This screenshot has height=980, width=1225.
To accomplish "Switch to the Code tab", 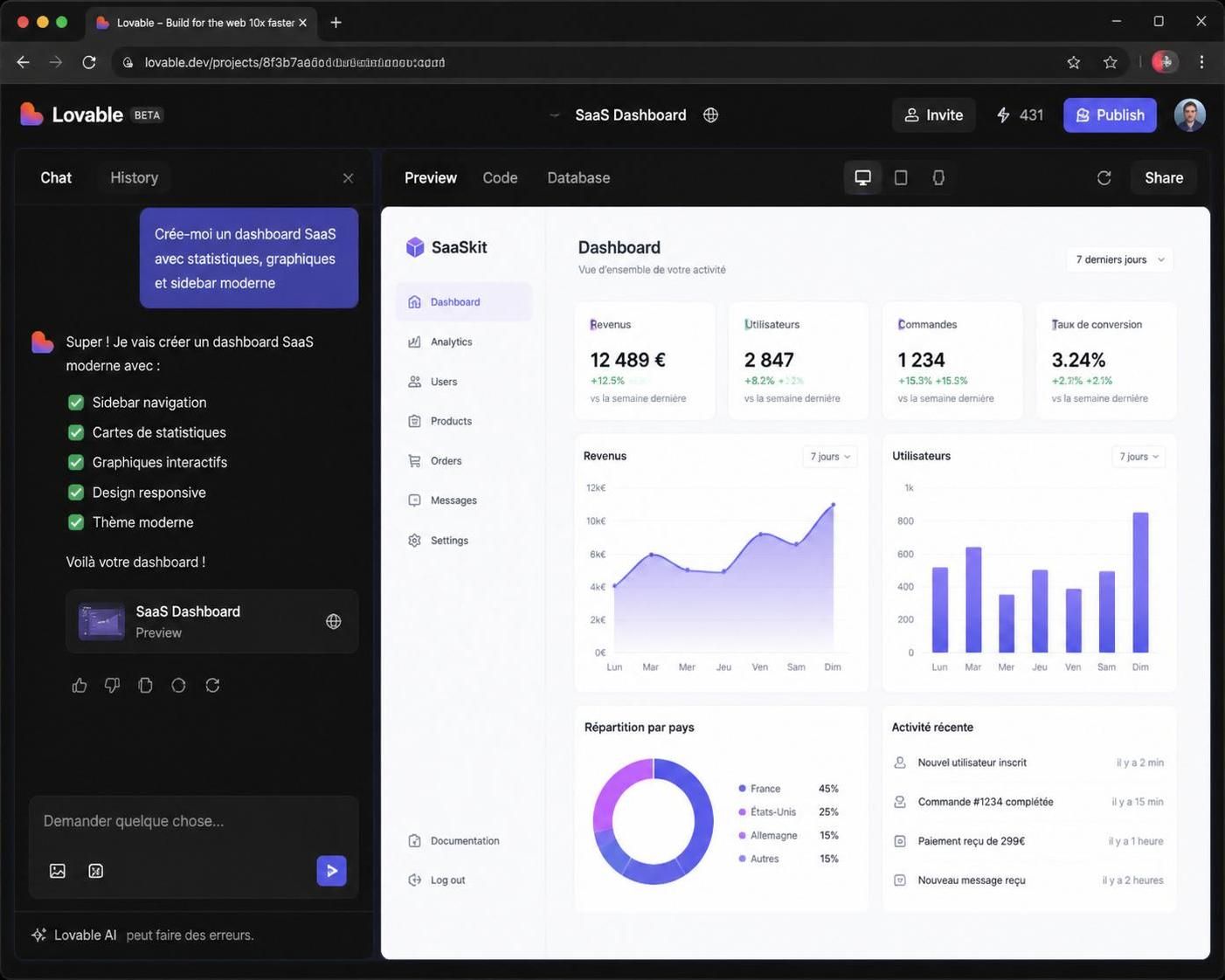I will pyautogui.click(x=500, y=177).
